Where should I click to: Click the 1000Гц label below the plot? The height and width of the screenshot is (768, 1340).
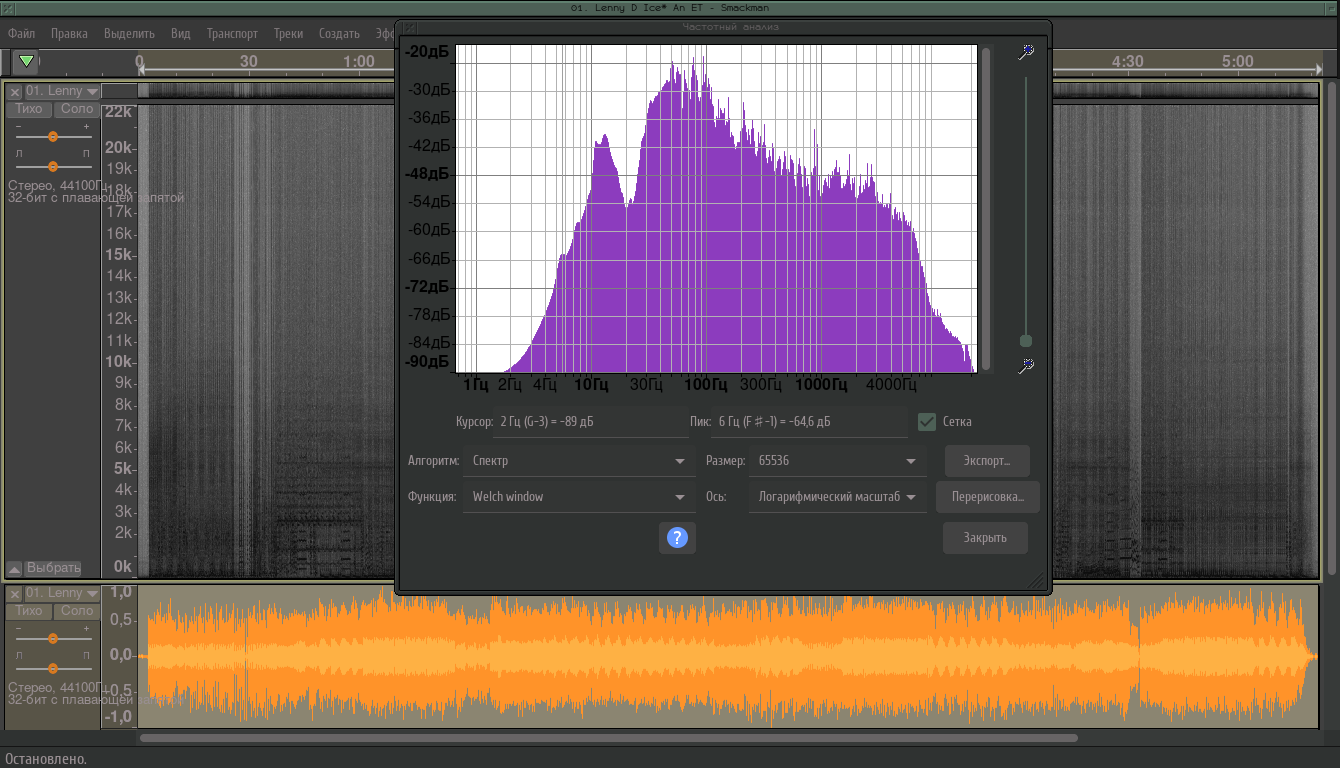point(822,384)
